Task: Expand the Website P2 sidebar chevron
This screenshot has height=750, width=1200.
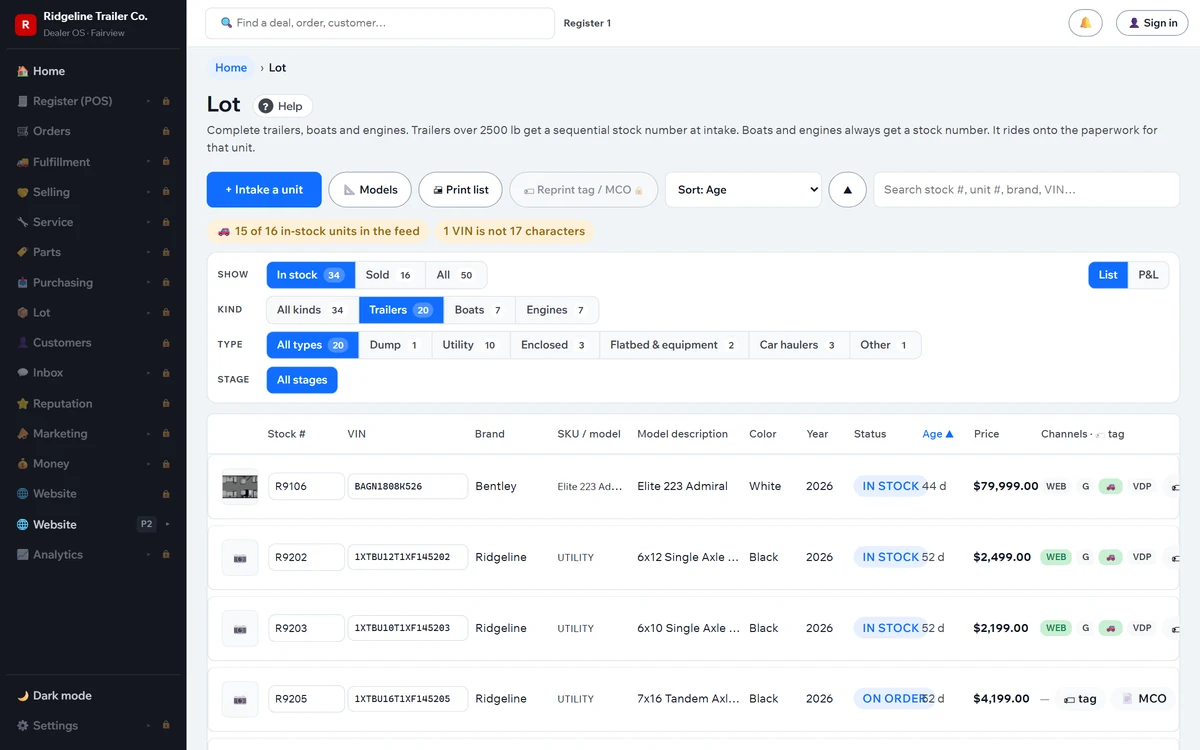Action: (167, 524)
